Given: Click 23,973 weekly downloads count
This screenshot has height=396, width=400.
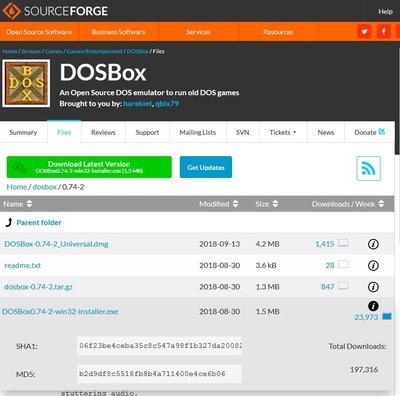Looking at the screenshot, I should click(x=366, y=317).
